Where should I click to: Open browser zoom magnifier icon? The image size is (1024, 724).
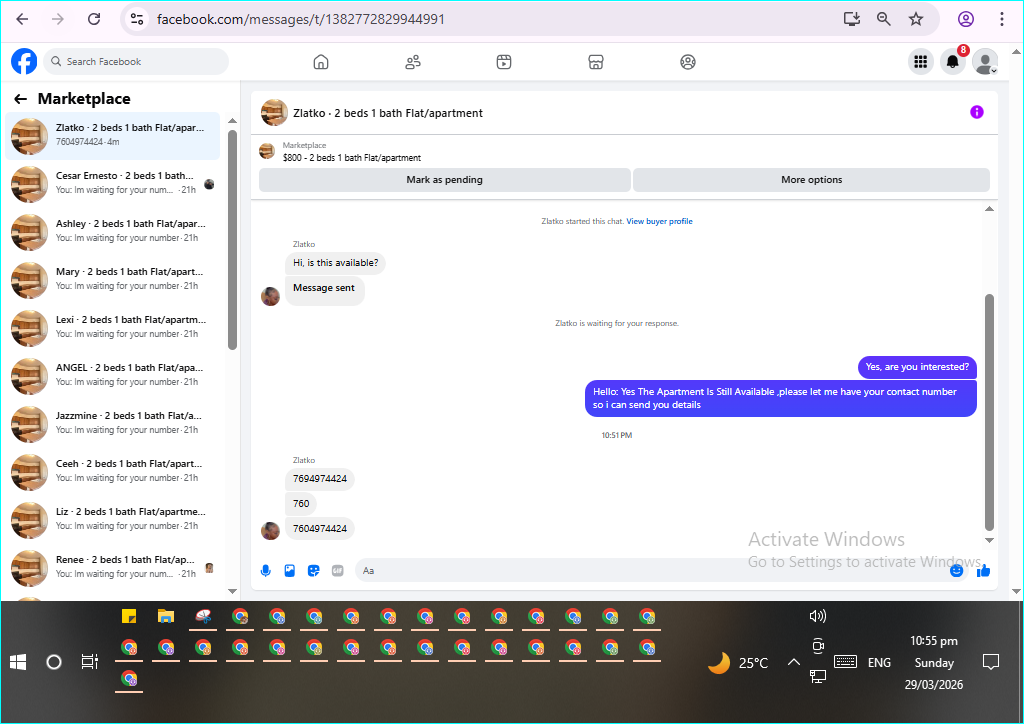(x=884, y=19)
